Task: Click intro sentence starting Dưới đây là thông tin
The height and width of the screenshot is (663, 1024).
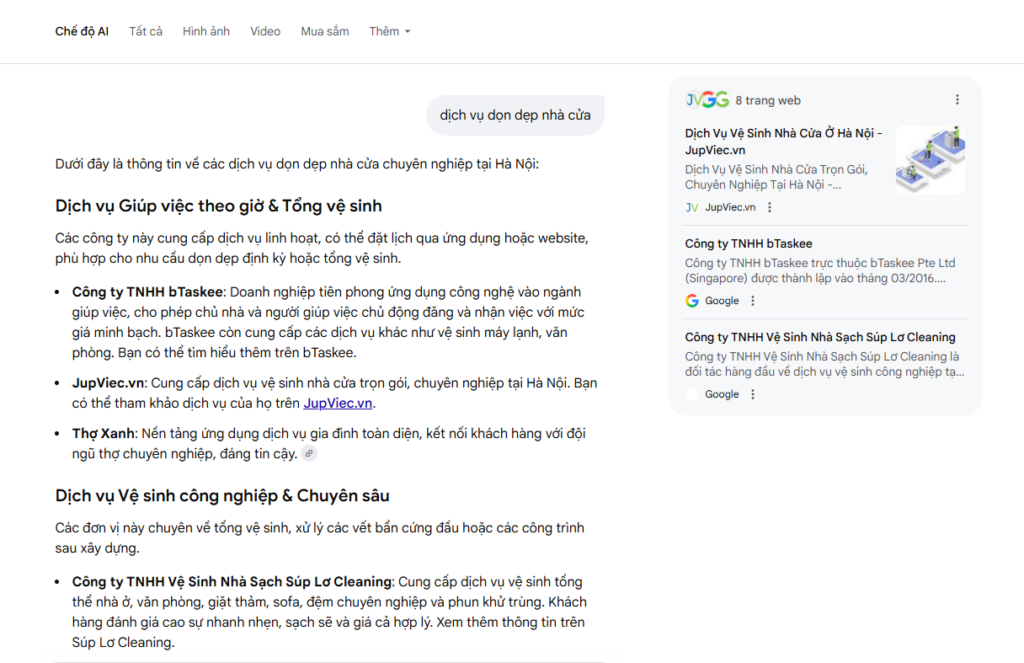Action: pos(297,164)
